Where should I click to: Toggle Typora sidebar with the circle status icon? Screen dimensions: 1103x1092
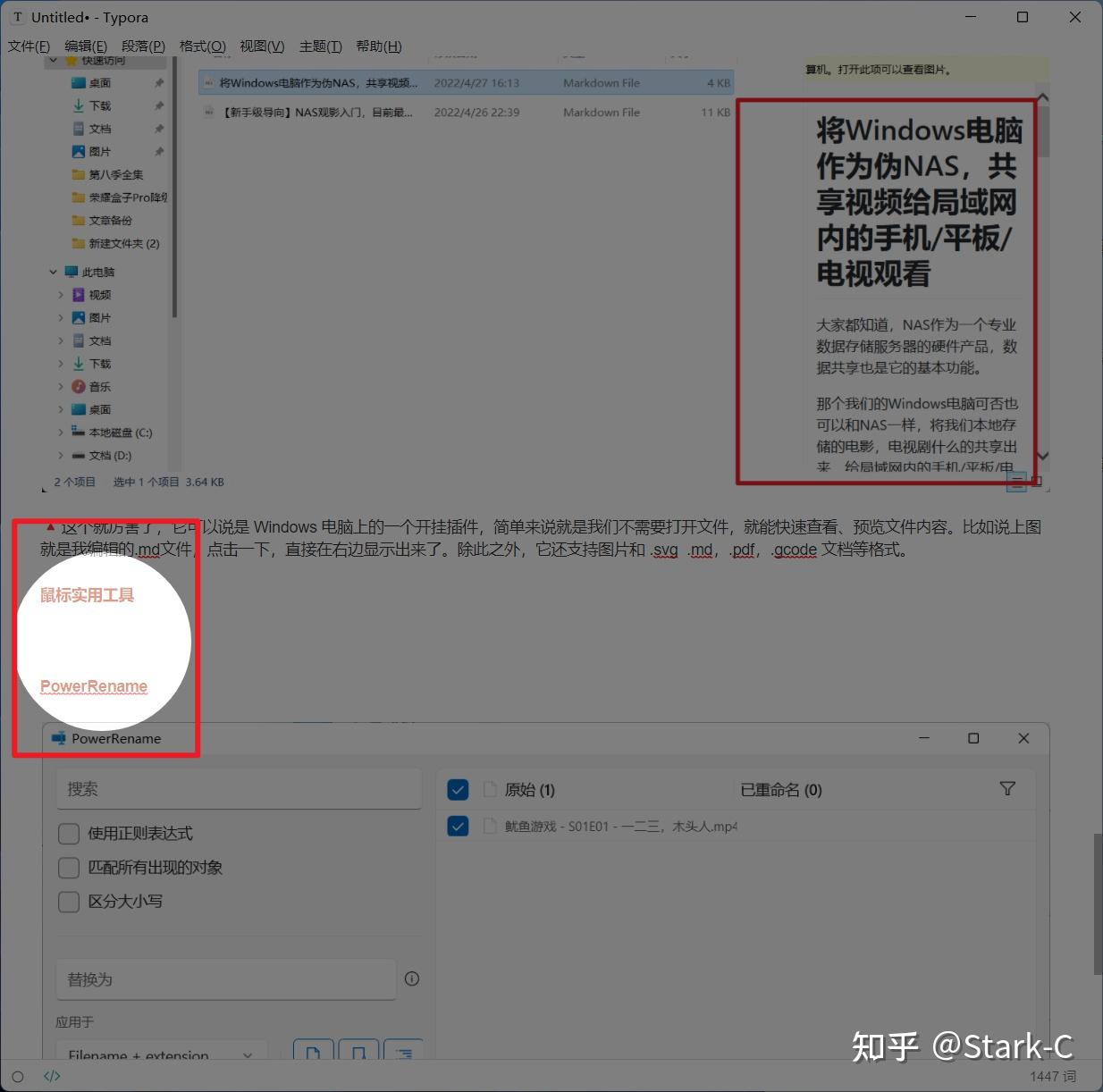(x=18, y=1076)
